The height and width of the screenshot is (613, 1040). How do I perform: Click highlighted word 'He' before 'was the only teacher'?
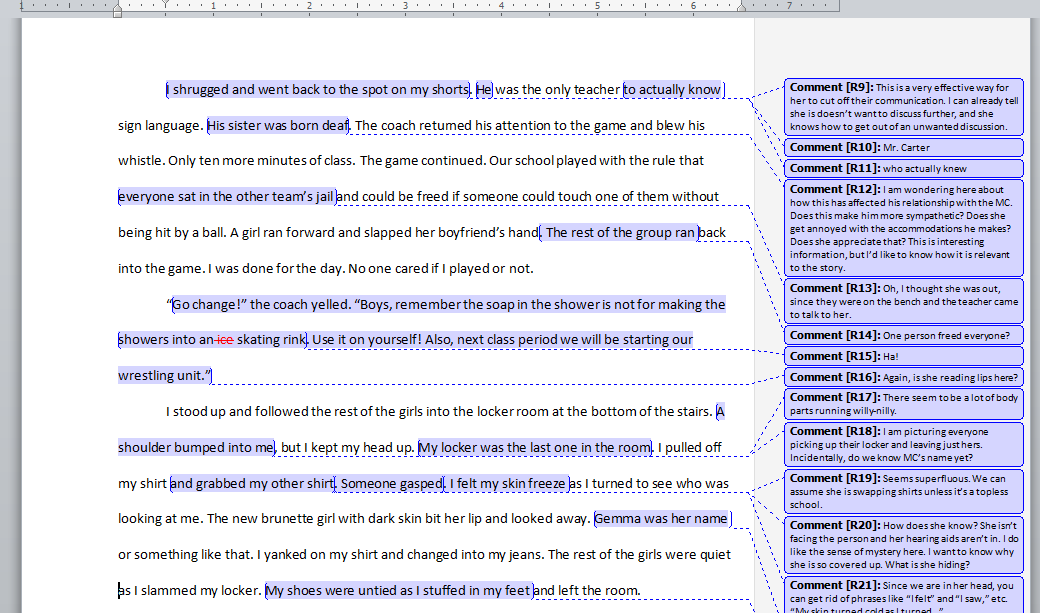pyautogui.click(x=484, y=90)
